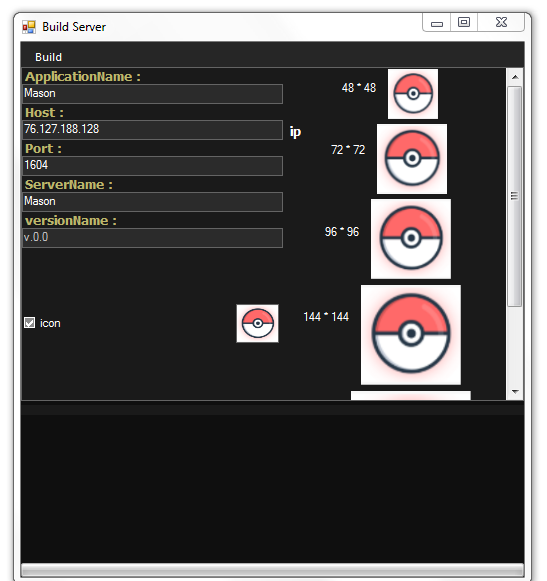Screen dimensions: 547x581
Task: Click the partially visible icon preview at the bottom
Action: (411, 395)
